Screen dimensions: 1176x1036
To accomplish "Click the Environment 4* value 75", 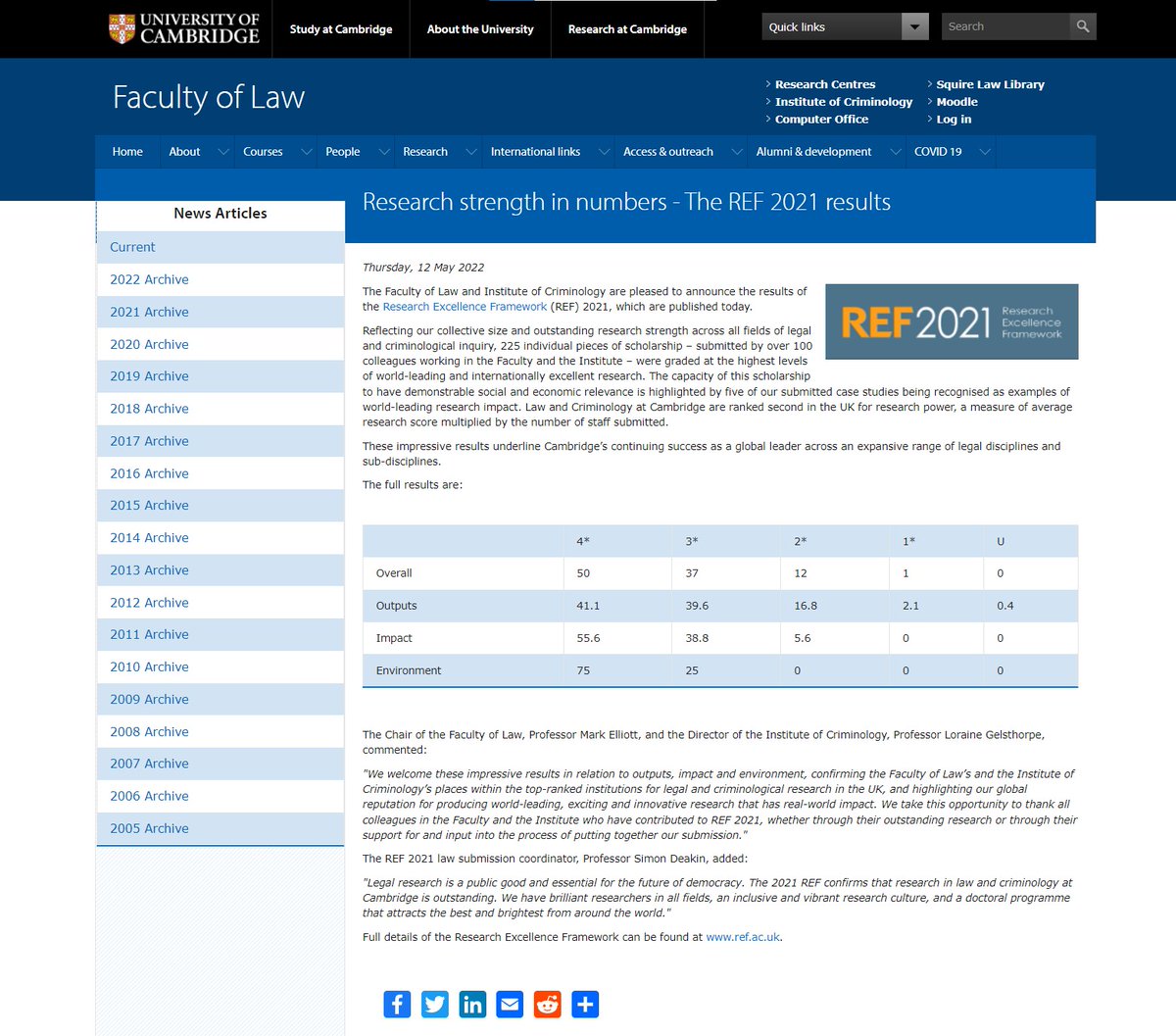I will coord(583,670).
